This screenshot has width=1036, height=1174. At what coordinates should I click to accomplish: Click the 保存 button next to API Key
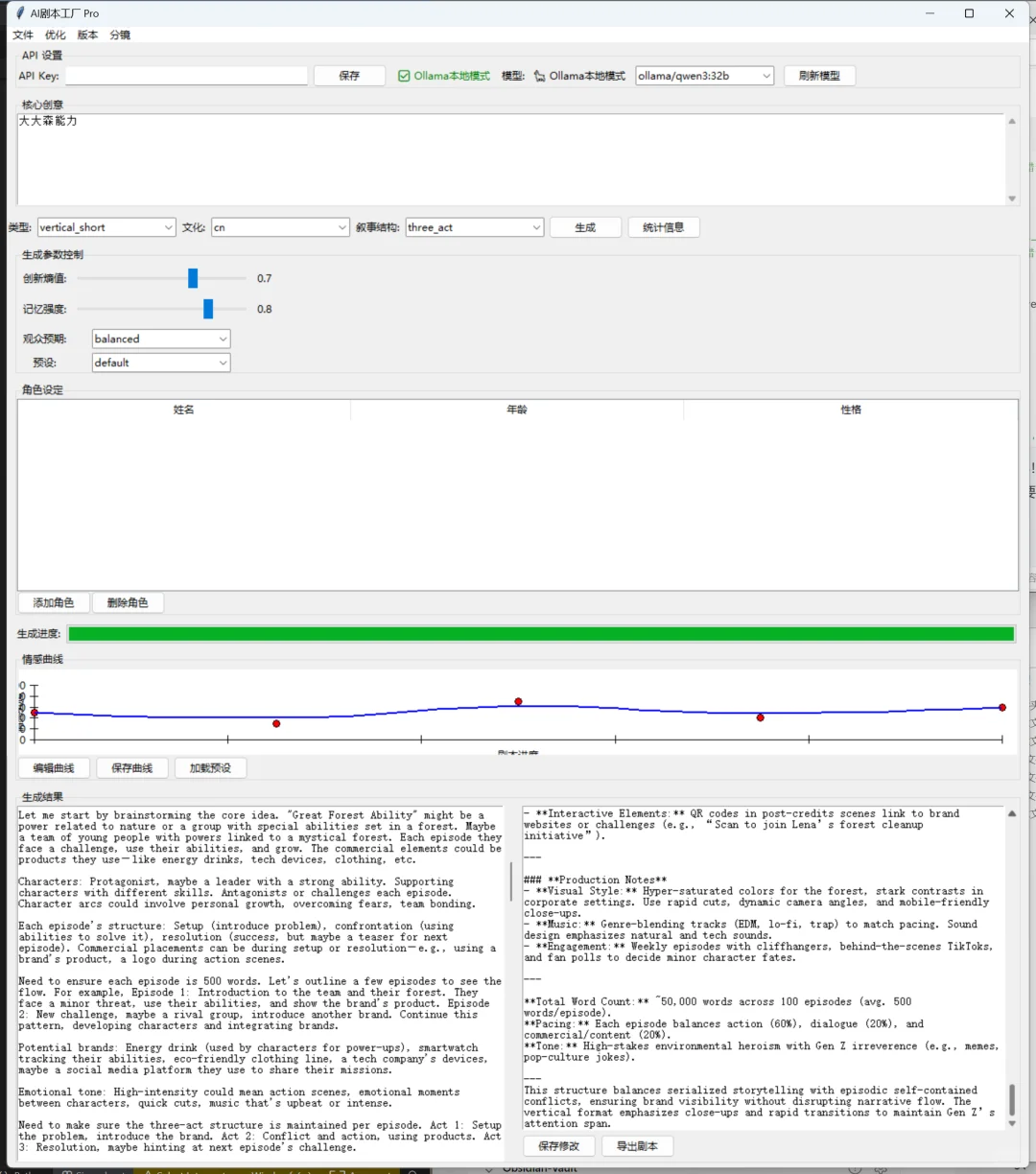click(349, 76)
